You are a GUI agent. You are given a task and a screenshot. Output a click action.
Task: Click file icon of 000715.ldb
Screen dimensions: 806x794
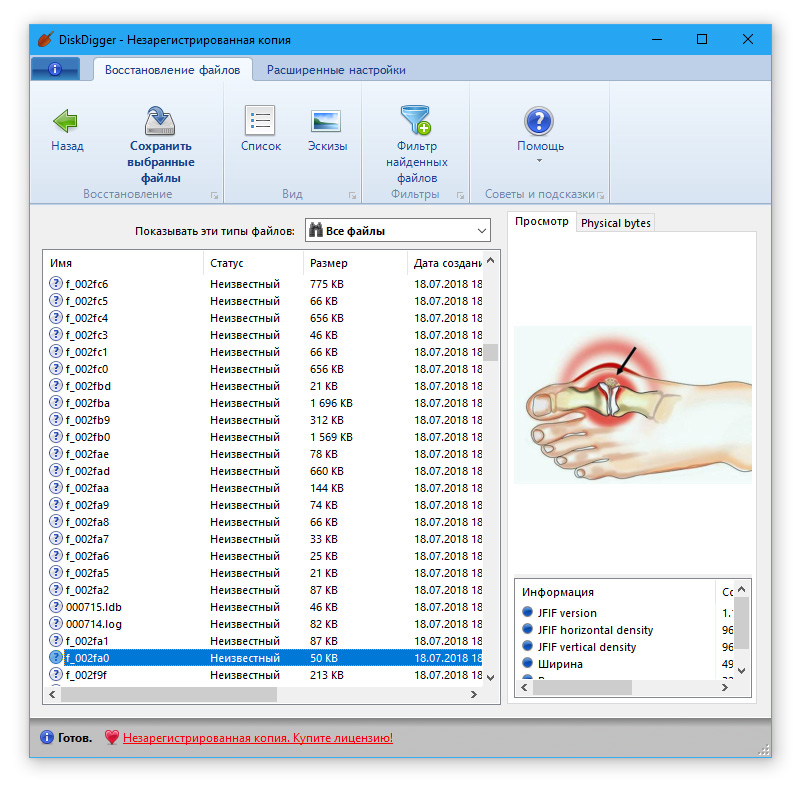click(x=56, y=607)
